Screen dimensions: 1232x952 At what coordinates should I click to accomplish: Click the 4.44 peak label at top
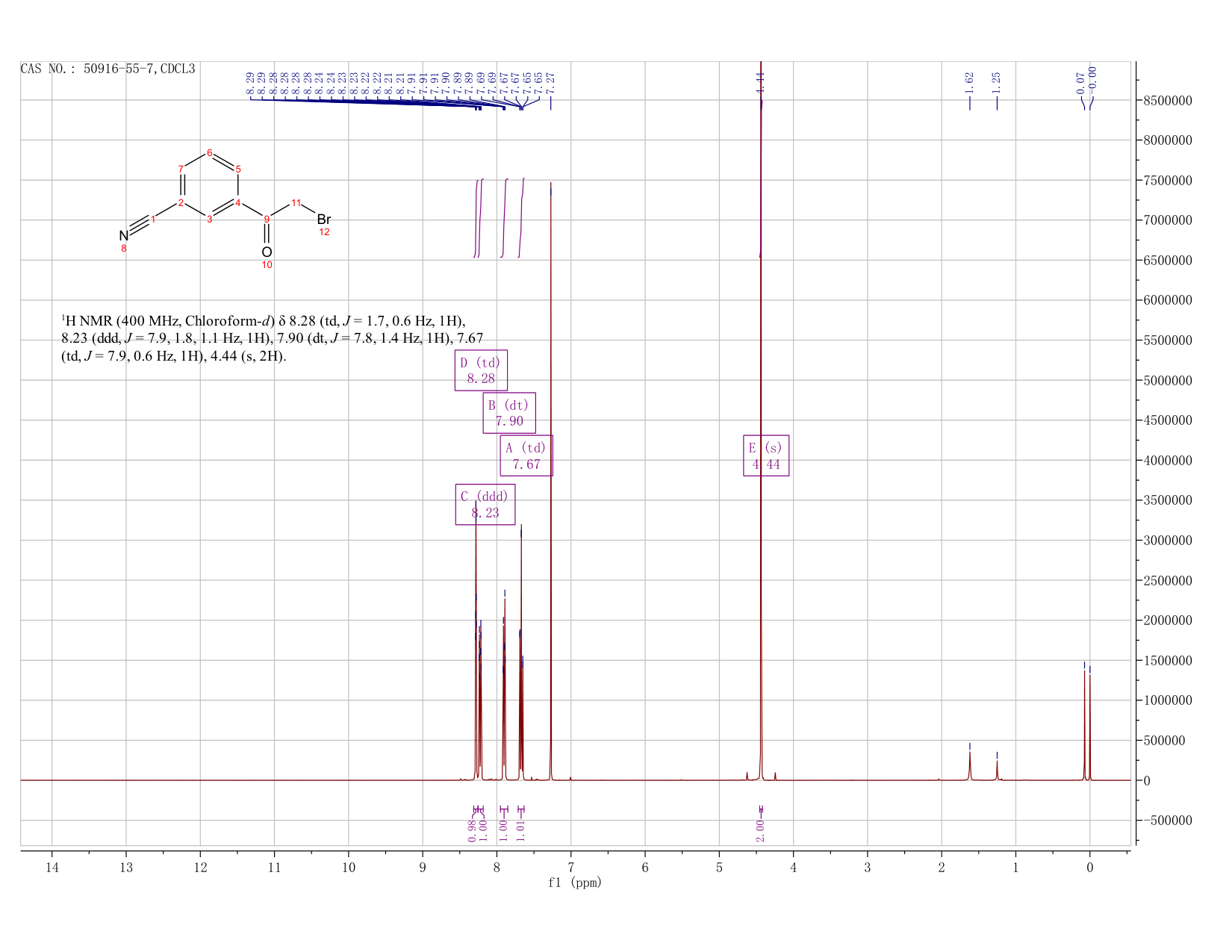coord(761,82)
